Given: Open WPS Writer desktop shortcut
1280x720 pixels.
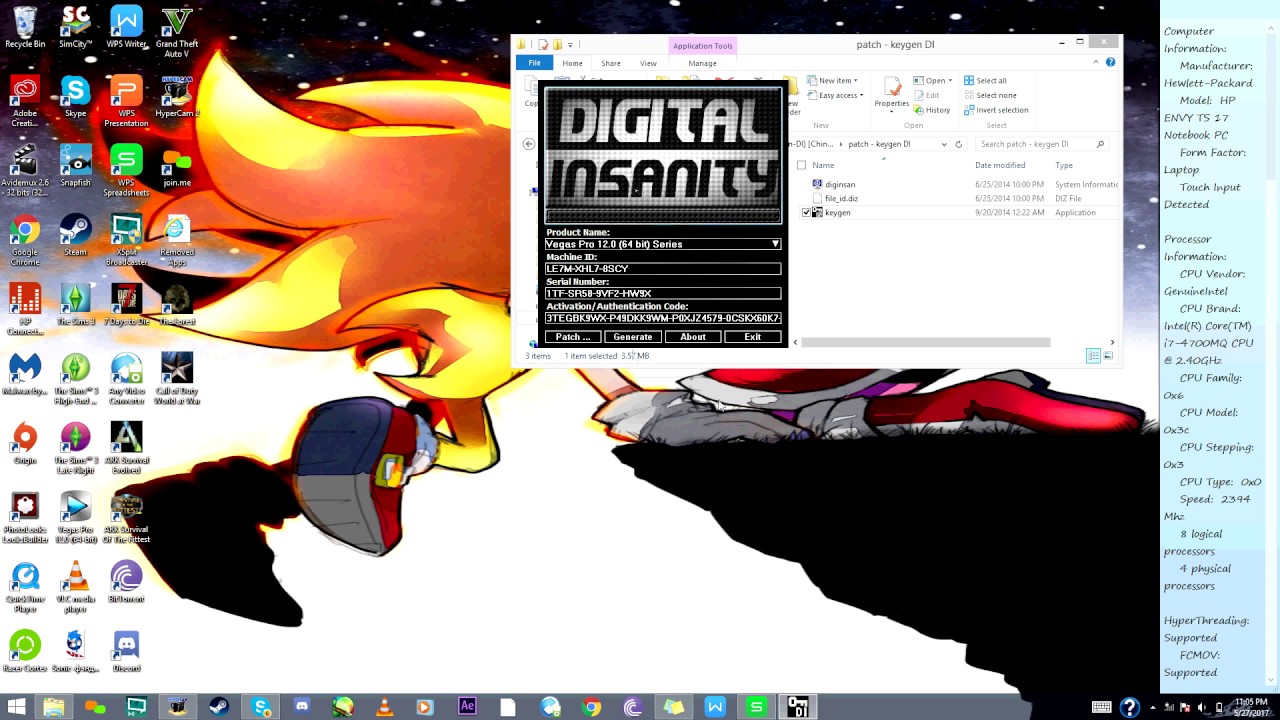Looking at the screenshot, I should (x=126, y=28).
